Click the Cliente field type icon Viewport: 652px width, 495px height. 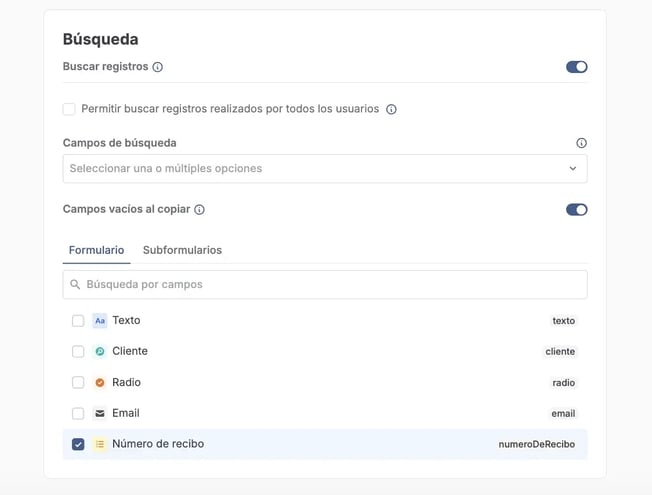coord(100,352)
